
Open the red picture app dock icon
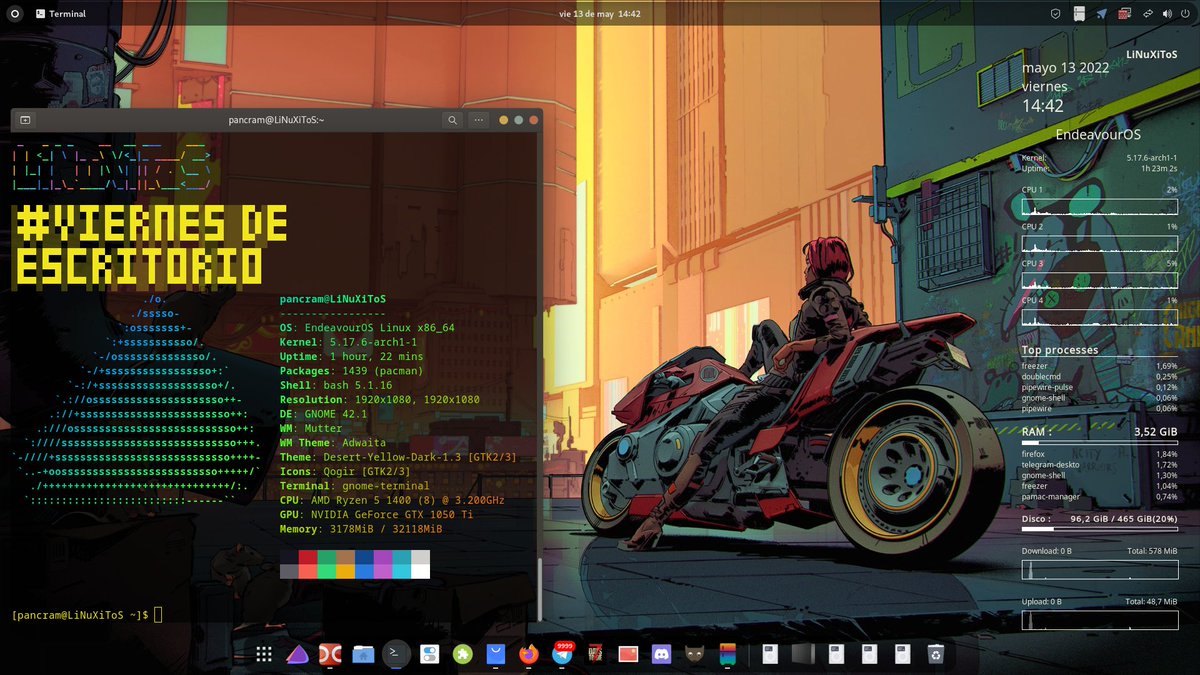[628, 654]
